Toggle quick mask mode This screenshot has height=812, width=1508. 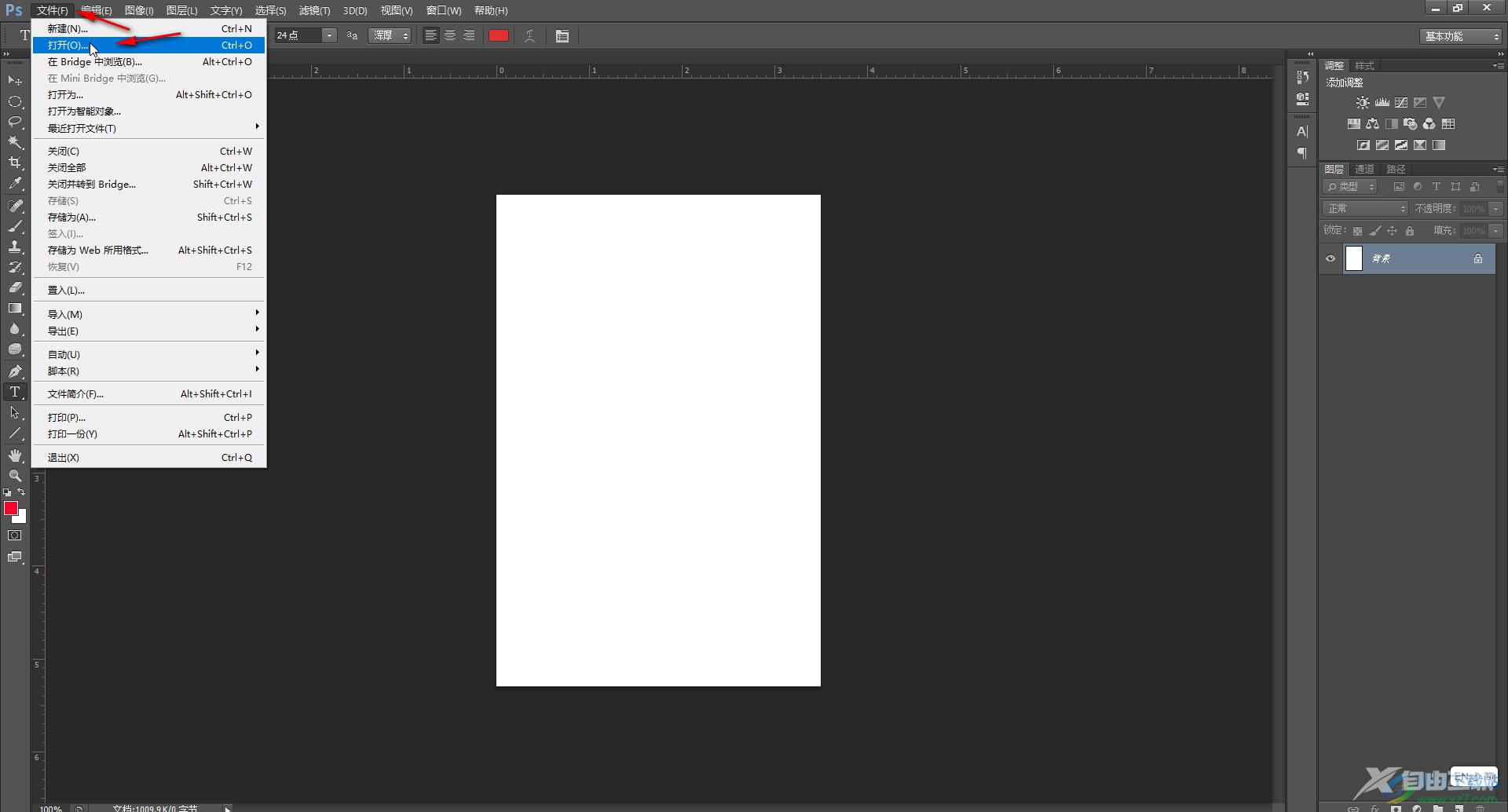pyautogui.click(x=15, y=536)
